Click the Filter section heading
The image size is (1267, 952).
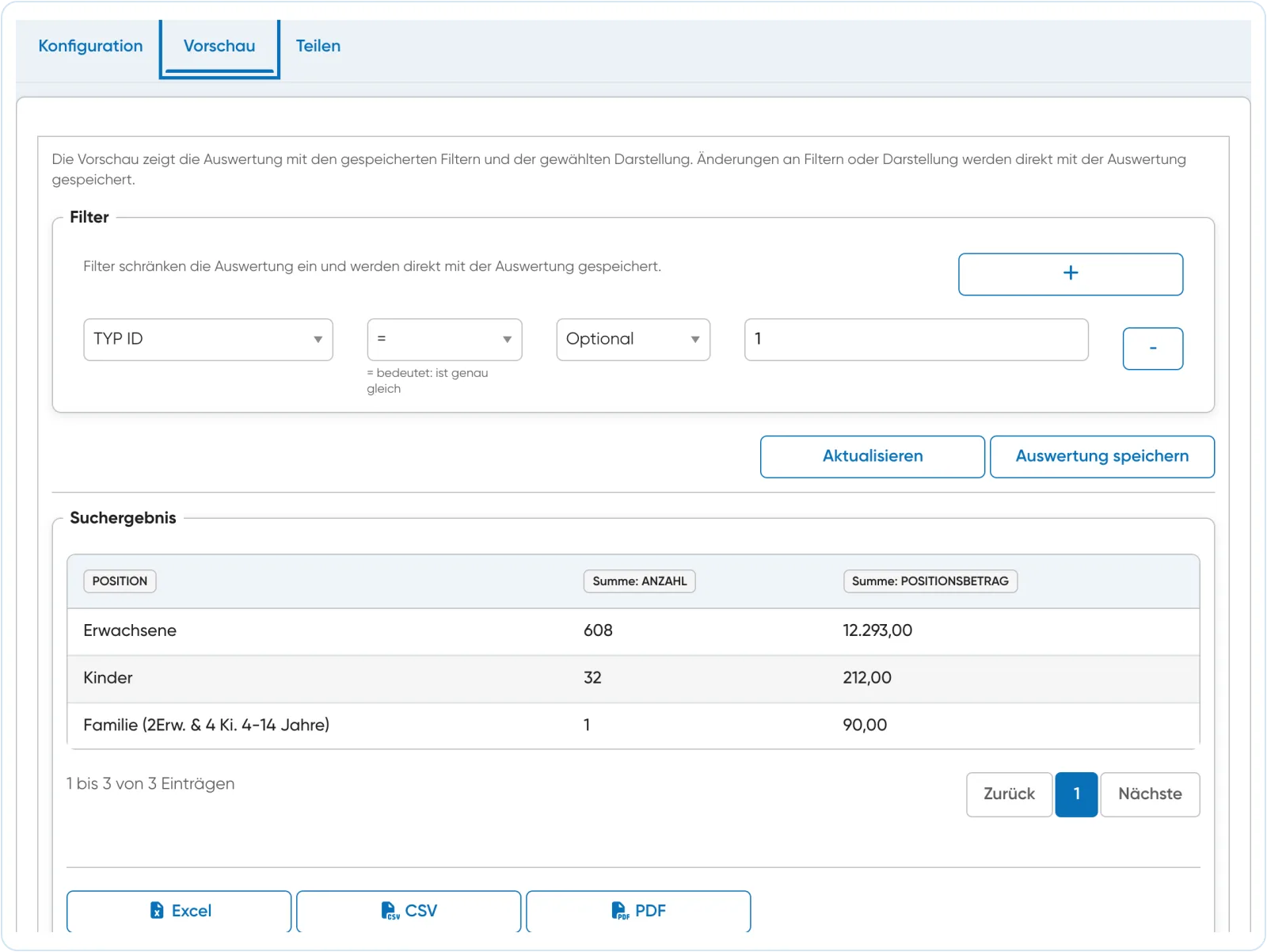tap(89, 217)
